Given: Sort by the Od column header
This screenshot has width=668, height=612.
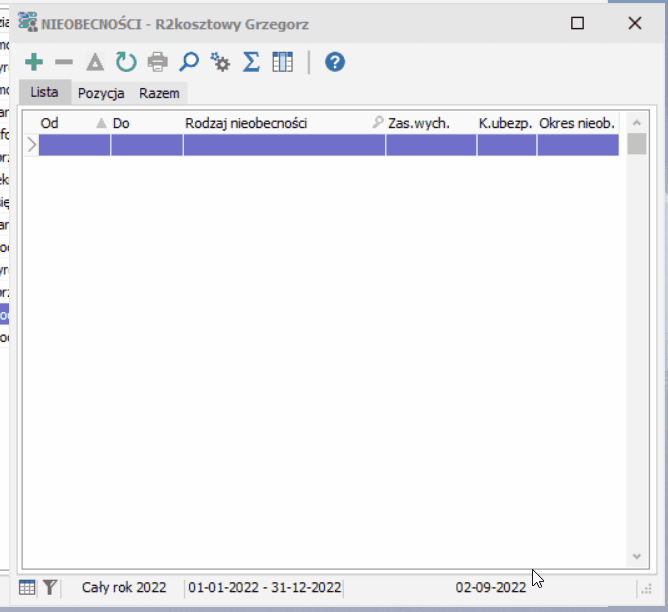Looking at the screenshot, I should point(49,124).
